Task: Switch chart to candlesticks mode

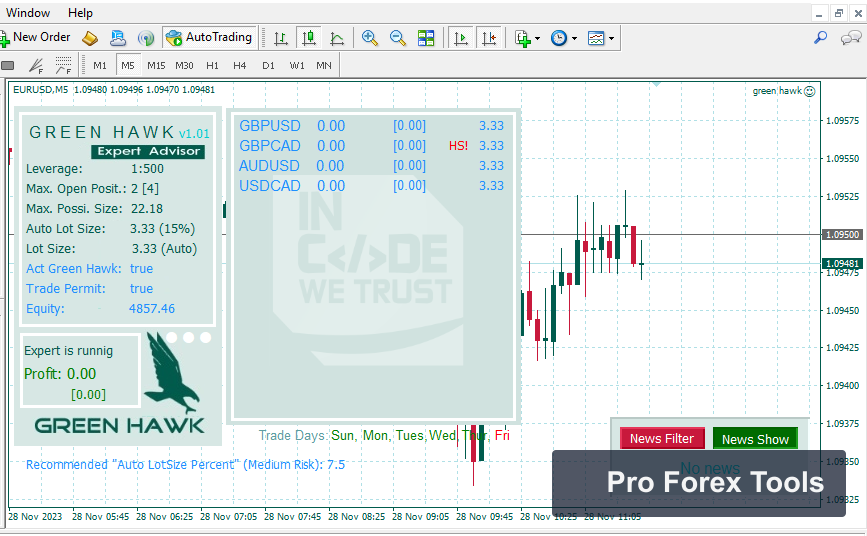Action: pyautogui.click(x=309, y=38)
